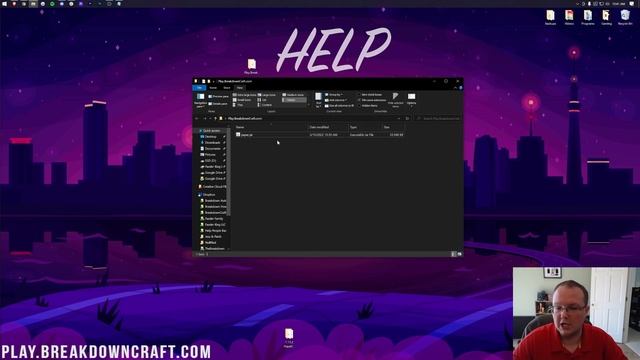Expand the layout gallery arrow
640x360 pixels.
tap(309, 105)
